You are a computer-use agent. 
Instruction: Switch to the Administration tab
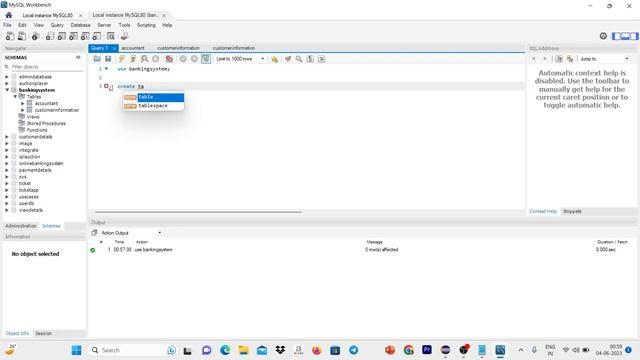tap(21, 226)
